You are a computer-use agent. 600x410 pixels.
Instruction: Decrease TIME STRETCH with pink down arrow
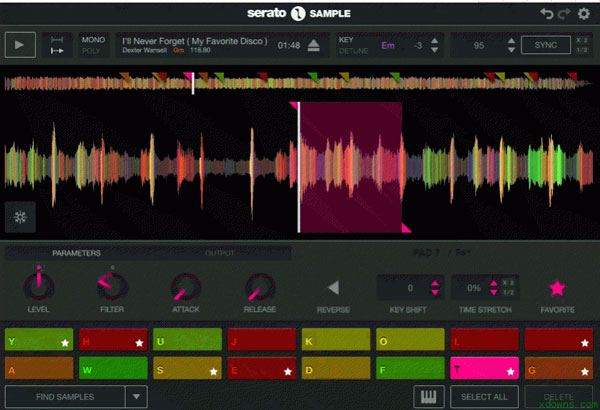click(494, 292)
